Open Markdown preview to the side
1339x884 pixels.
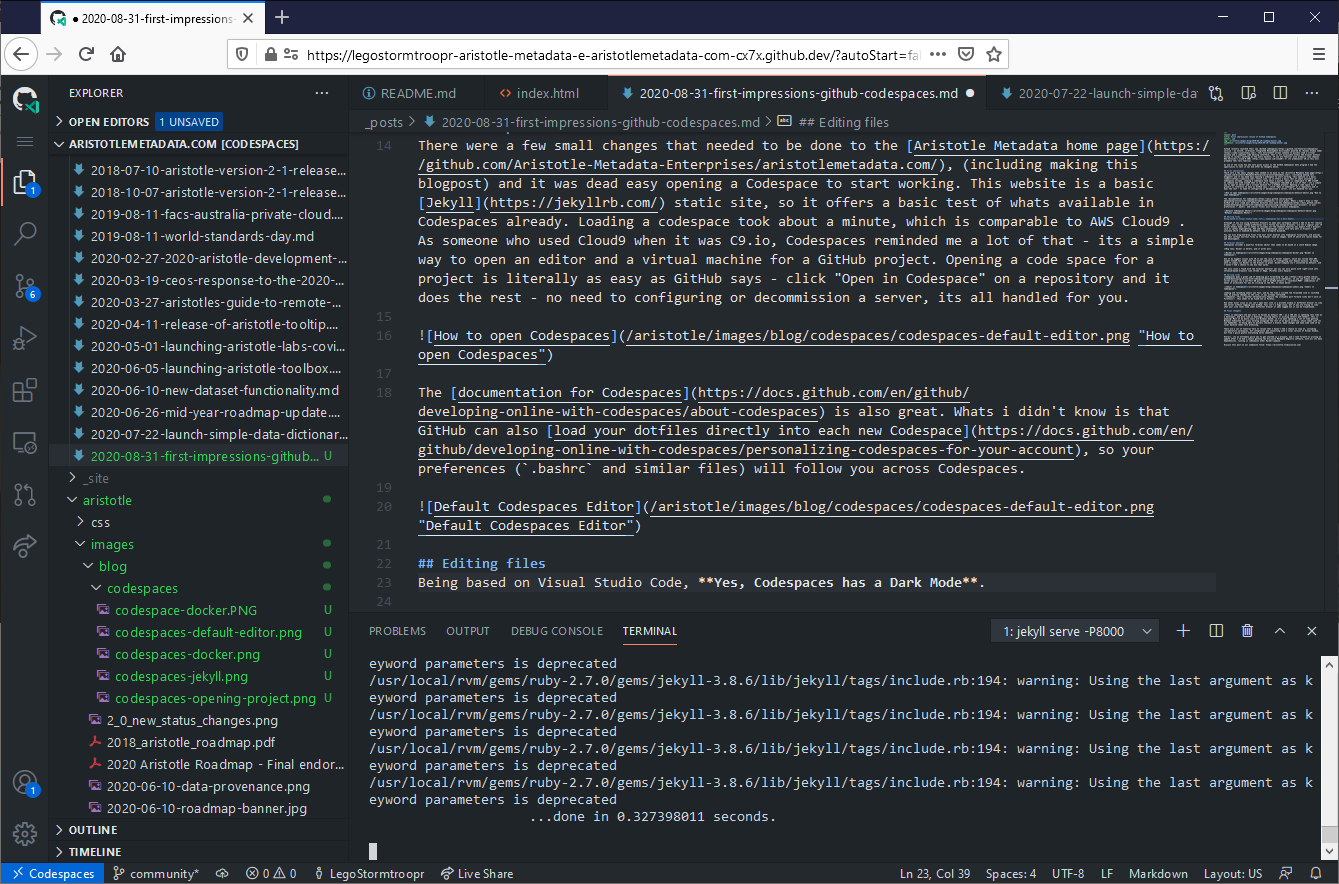(x=1248, y=93)
